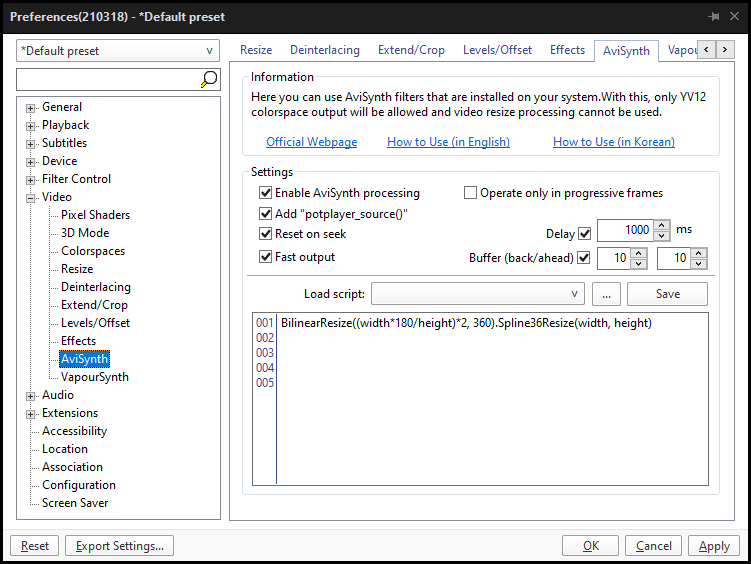Expand the Extensions tree node
The height and width of the screenshot is (564, 751).
30,414
